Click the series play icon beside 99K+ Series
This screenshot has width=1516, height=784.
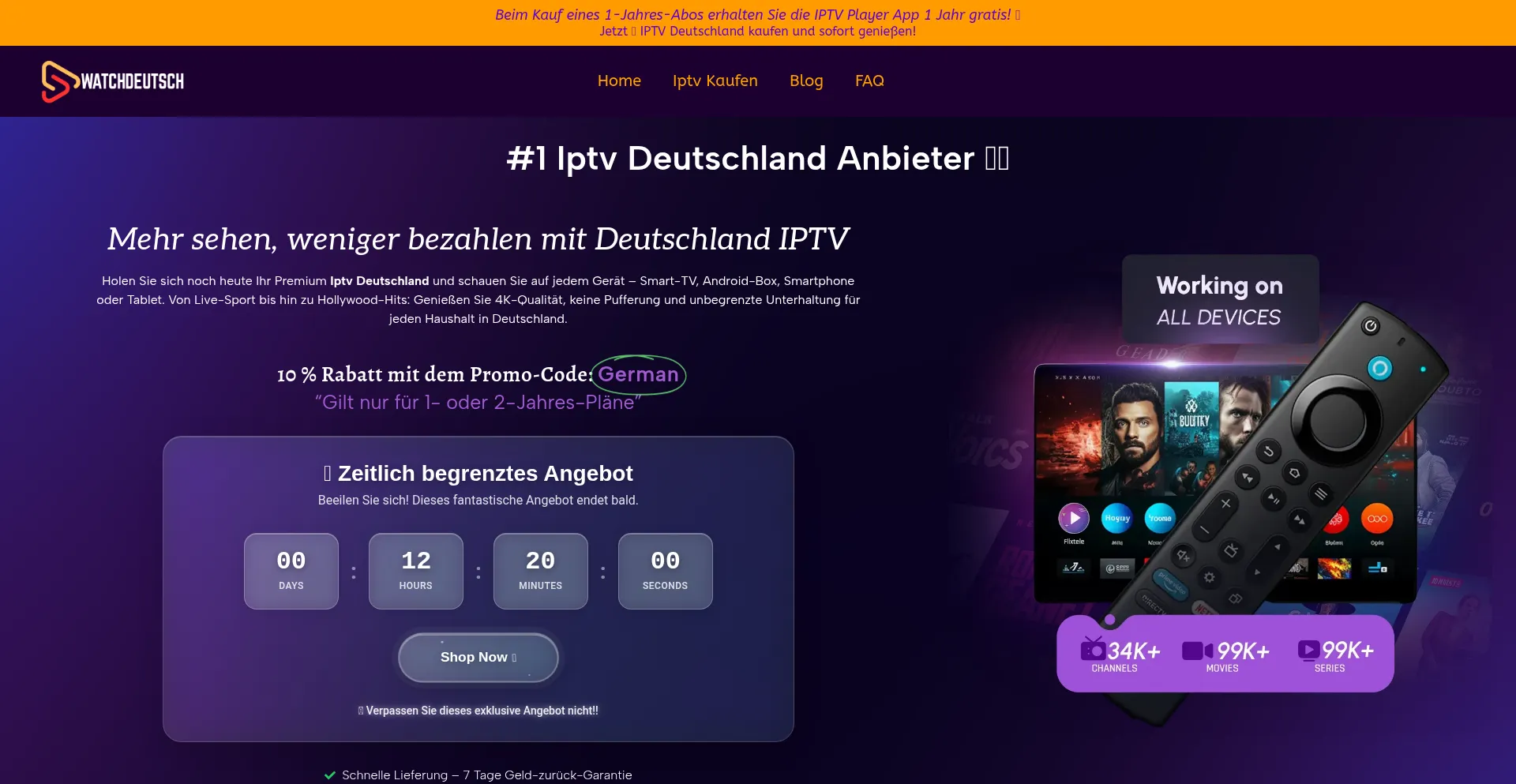(x=1308, y=650)
